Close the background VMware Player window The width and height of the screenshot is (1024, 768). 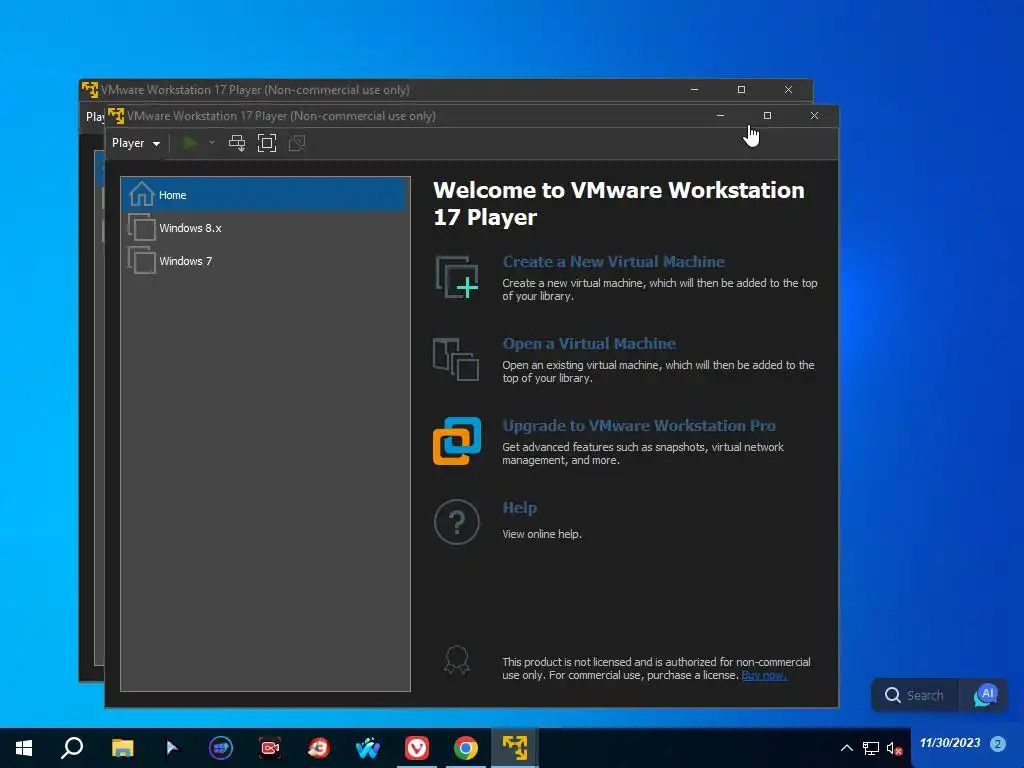click(788, 89)
